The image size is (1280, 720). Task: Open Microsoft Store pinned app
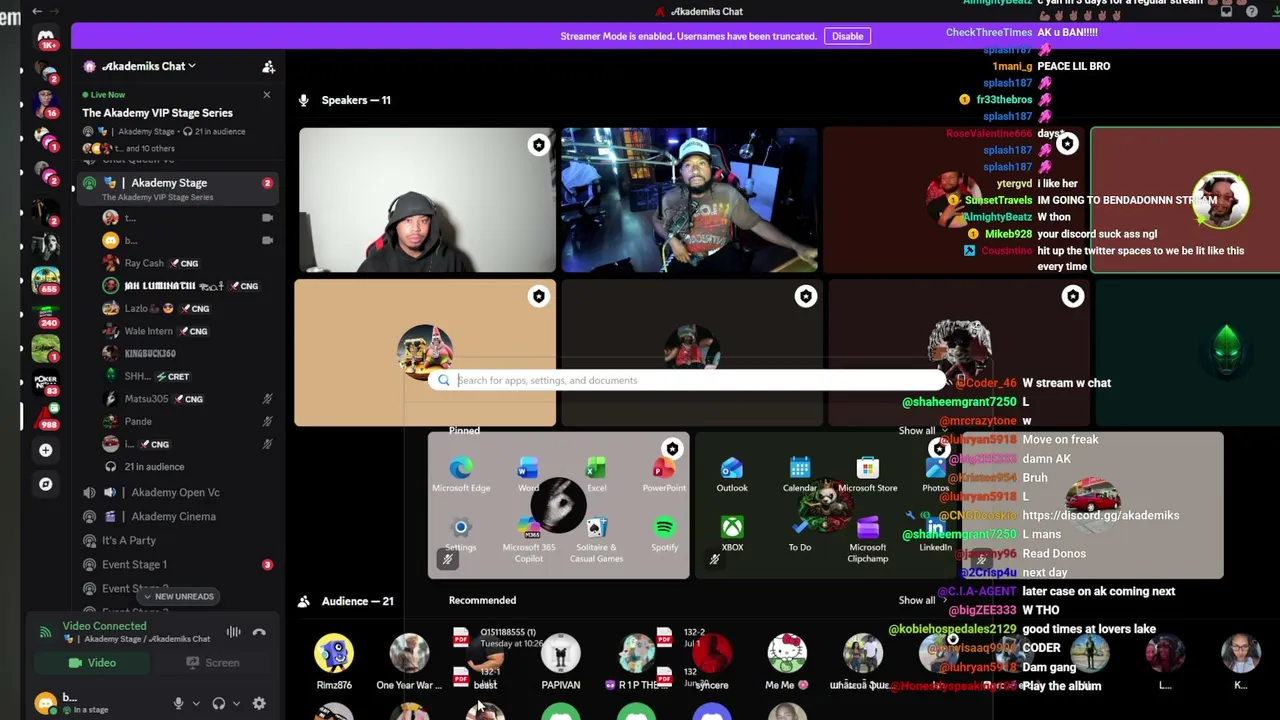(868, 474)
